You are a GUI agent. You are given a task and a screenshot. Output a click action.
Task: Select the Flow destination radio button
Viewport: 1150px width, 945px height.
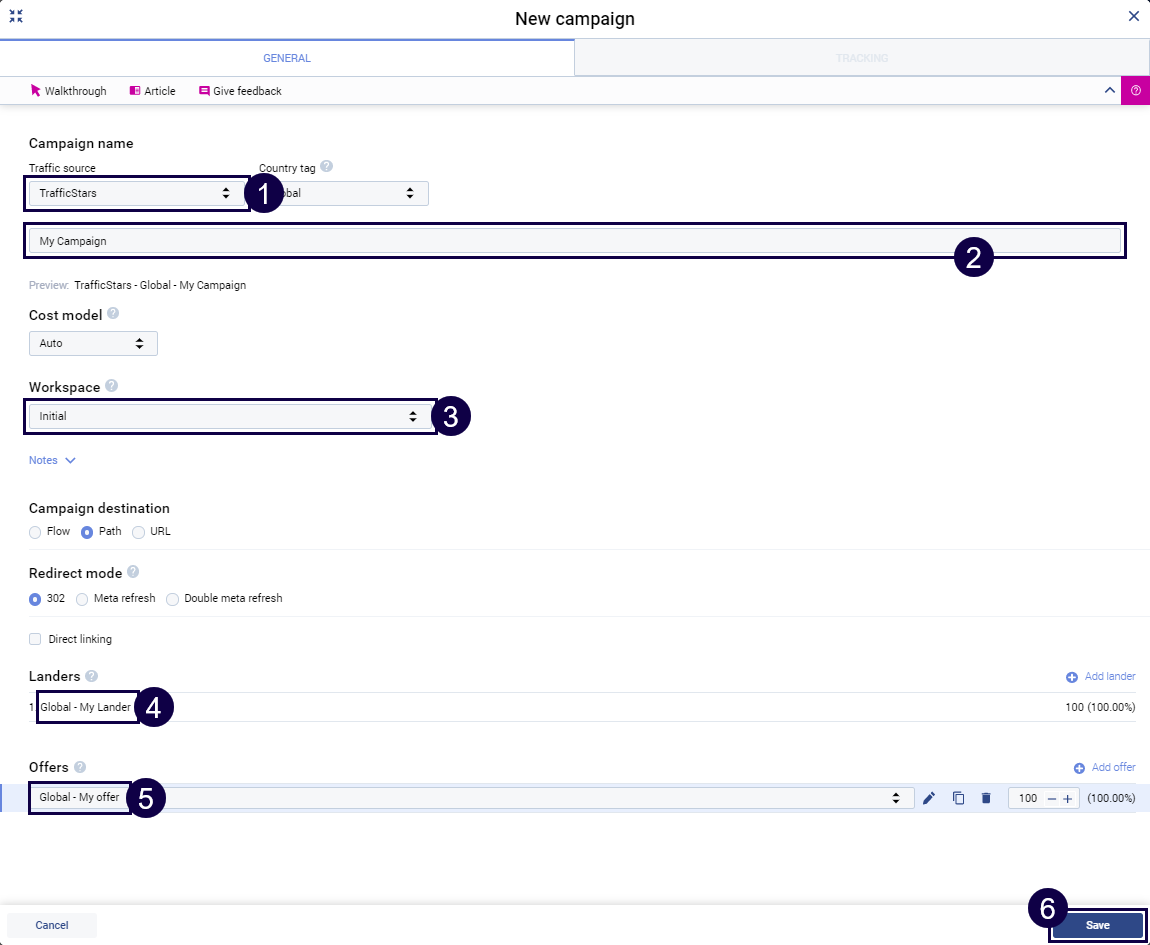(36, 532)
